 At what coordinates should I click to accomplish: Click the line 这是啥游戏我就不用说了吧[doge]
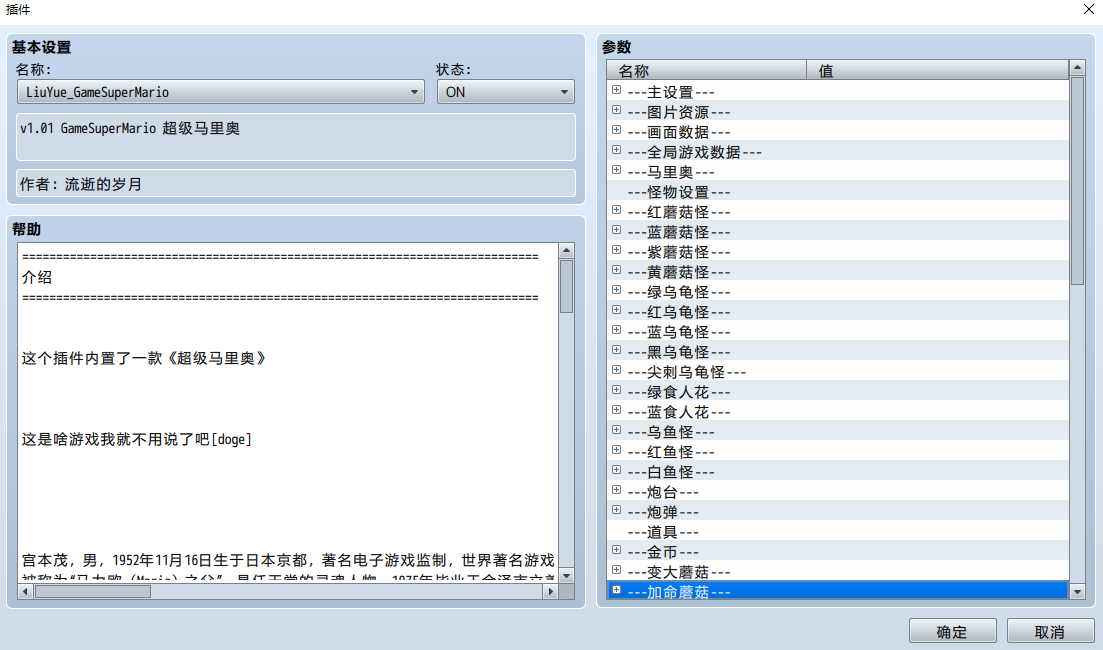(x=136, y=439)
